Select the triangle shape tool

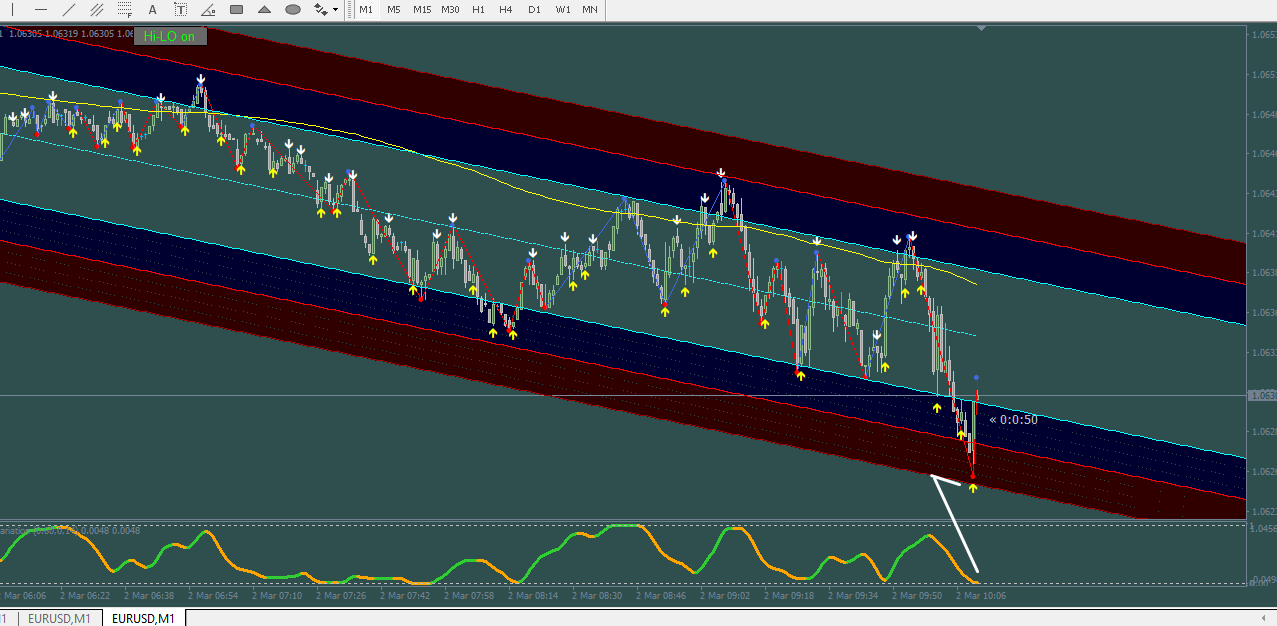click(x=265, y=10)
